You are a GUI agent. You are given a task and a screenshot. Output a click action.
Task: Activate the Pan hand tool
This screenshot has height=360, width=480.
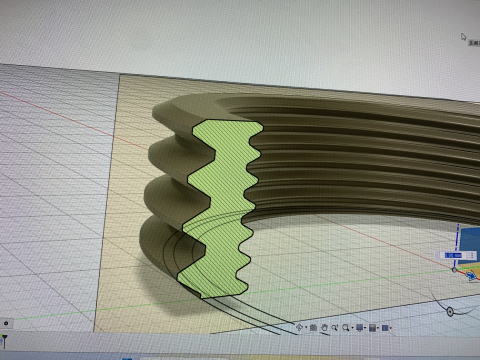click(x=325, y=327)
